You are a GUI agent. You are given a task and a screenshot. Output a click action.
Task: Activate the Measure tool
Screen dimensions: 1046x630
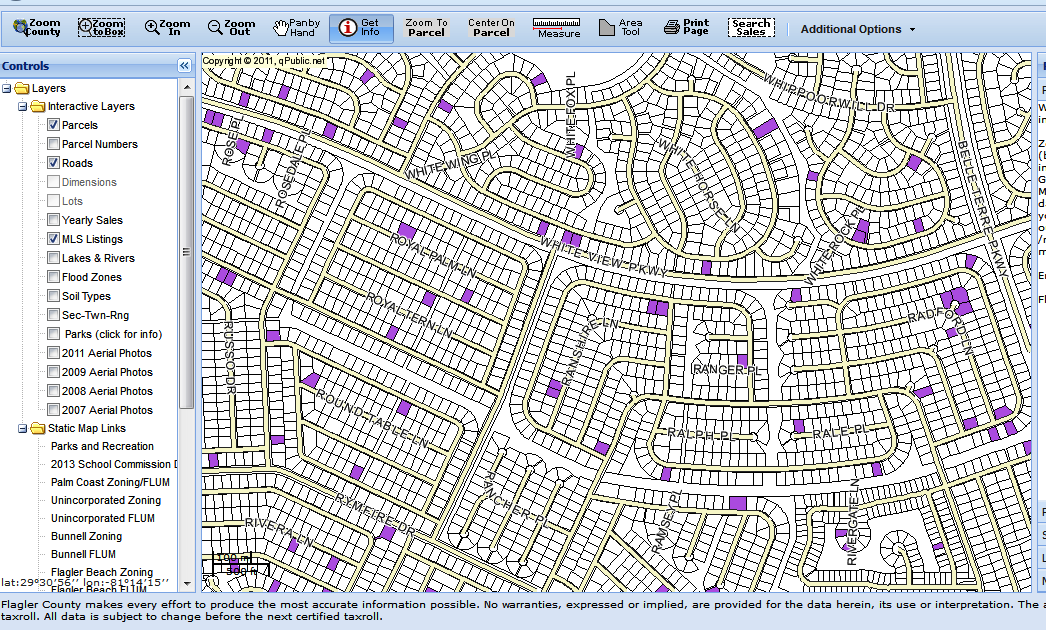pos(557,25)
